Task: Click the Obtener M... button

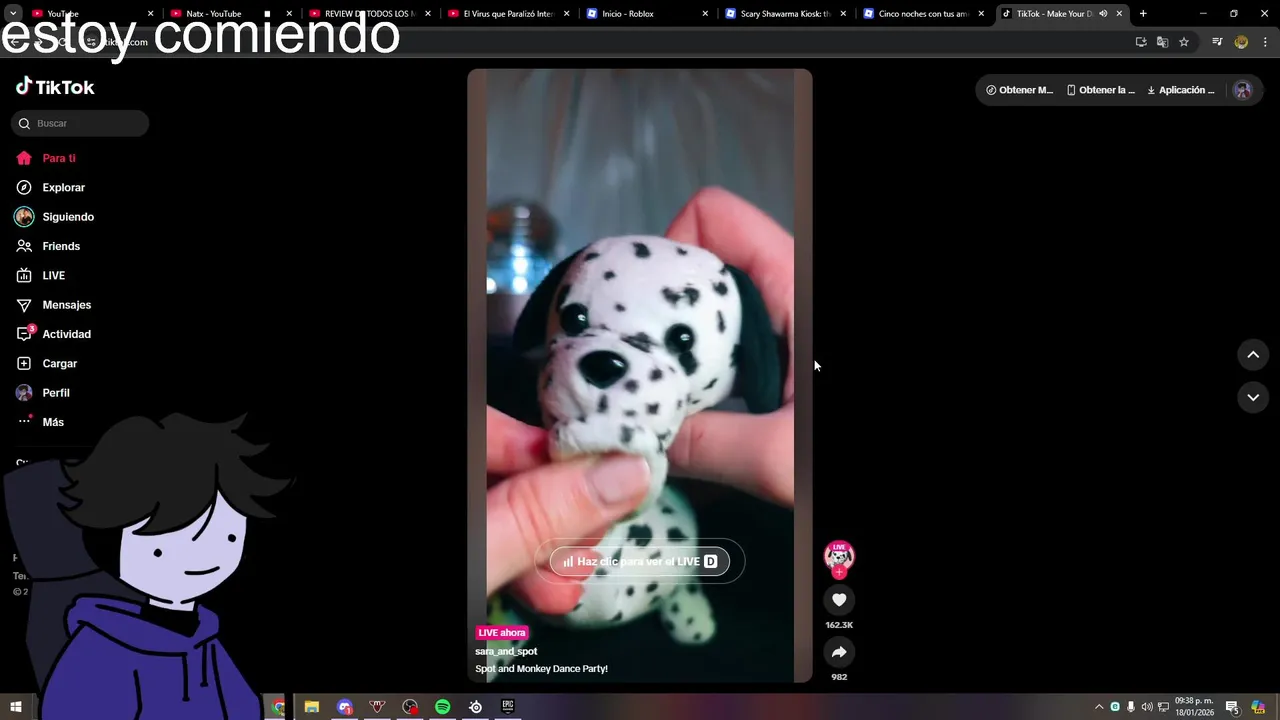Action: [1020, 90]
